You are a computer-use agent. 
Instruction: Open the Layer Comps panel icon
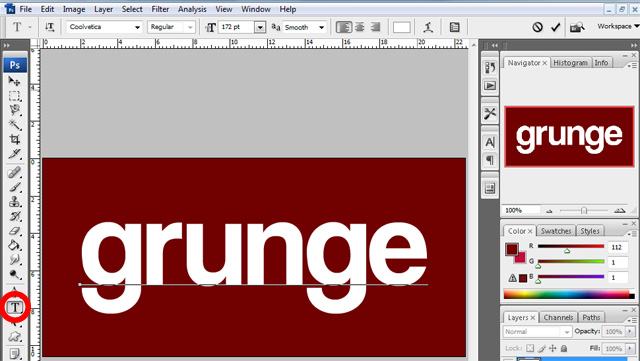click(490, 188)
